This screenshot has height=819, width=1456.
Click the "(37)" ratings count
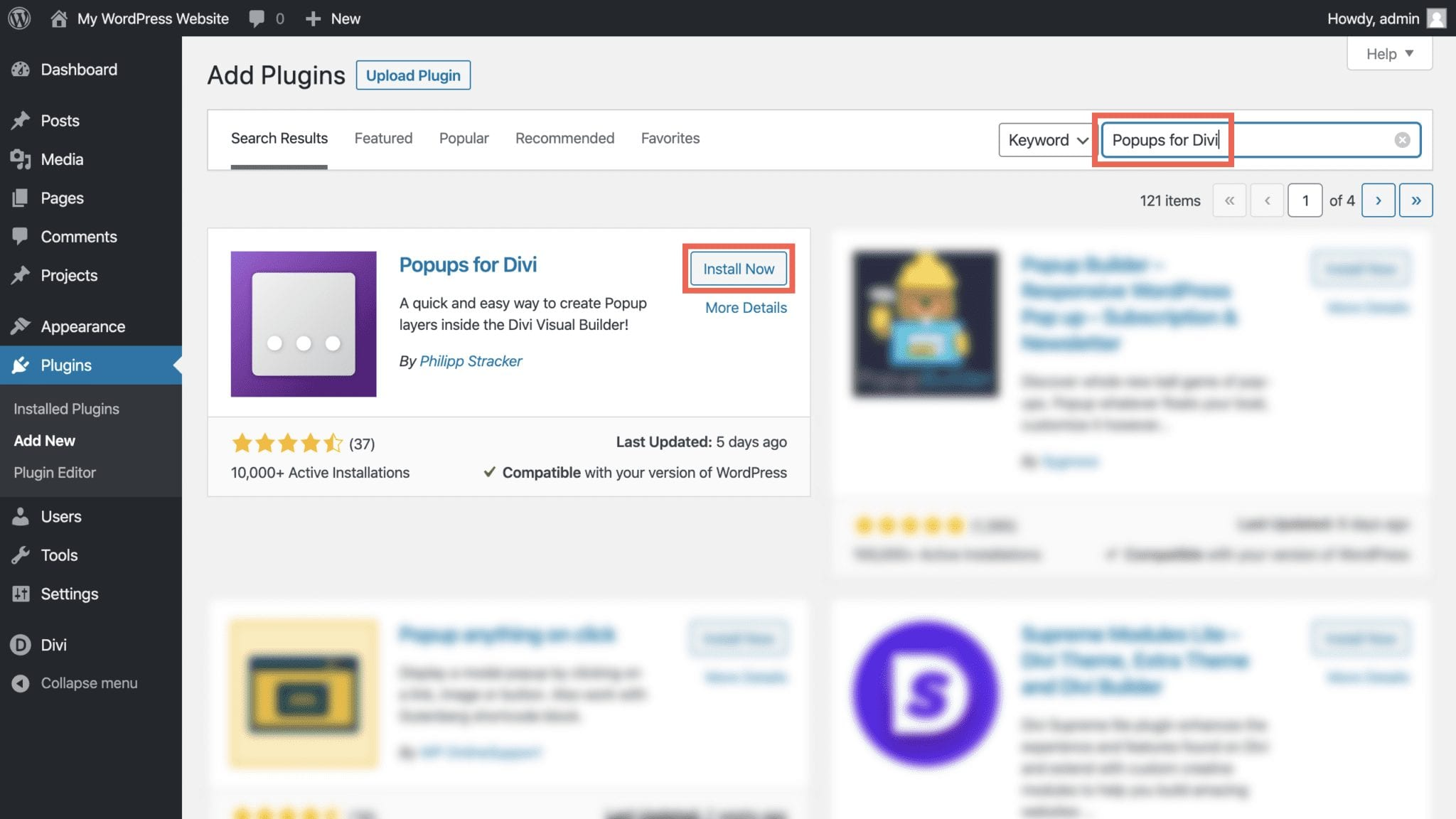362,444
